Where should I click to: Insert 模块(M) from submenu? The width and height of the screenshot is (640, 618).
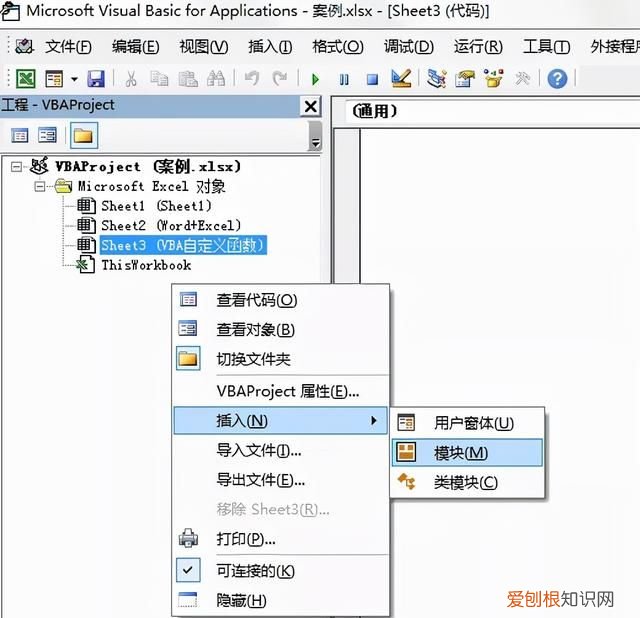(x=467, y=453)
